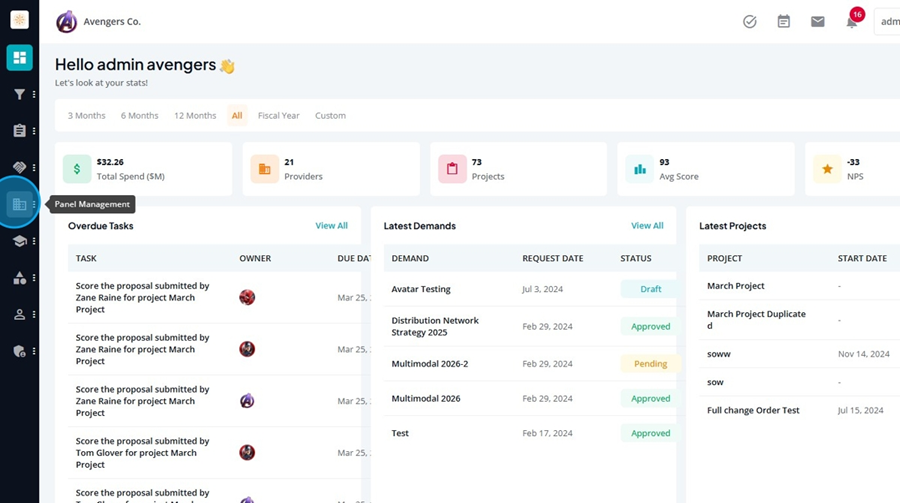Select the Fiscal Year tab
The height and width of the screenshot is (503, 900).
click(x=278, y=115)
